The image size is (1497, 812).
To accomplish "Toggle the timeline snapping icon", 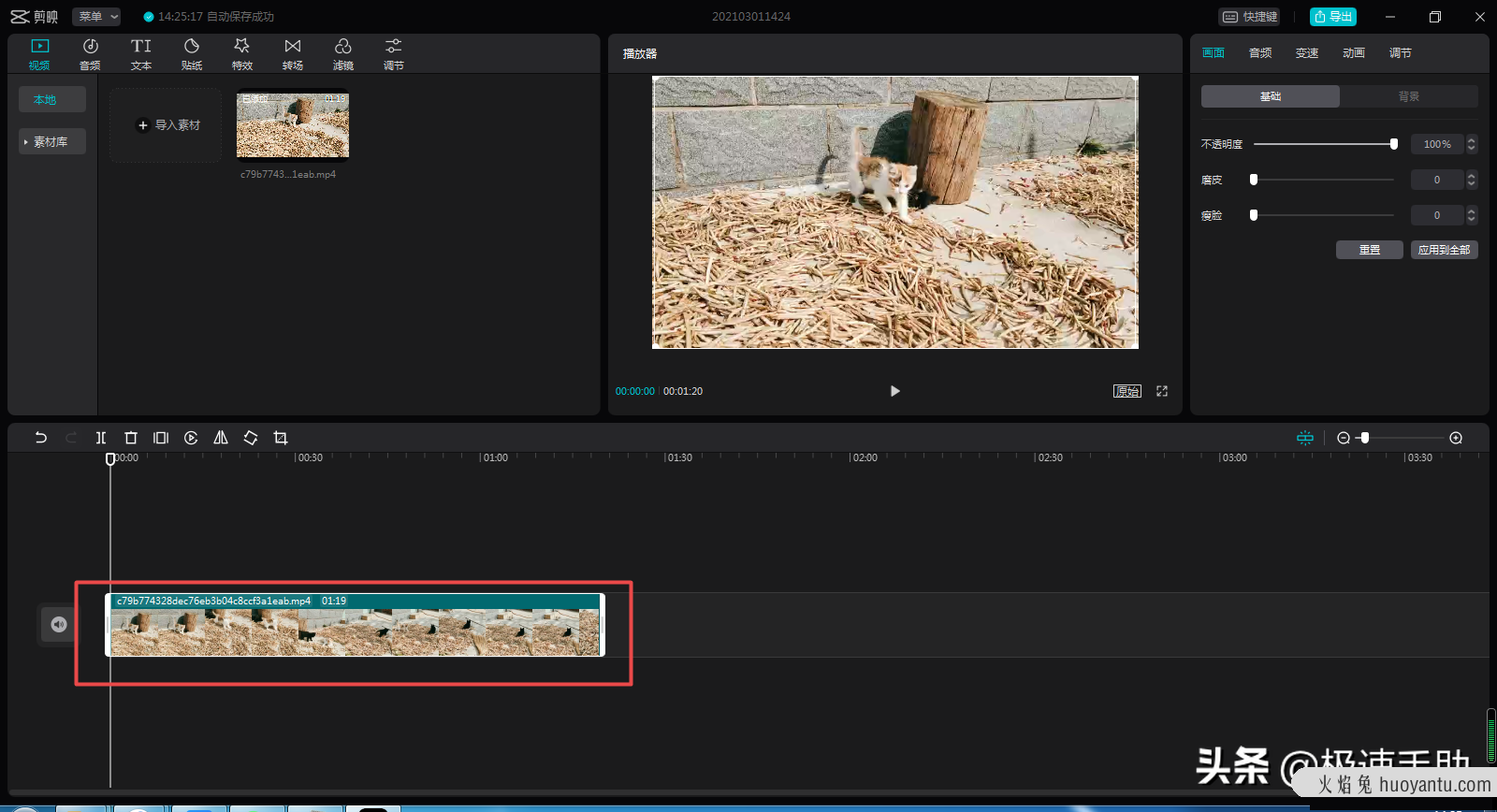I will tap(1305, 438).
